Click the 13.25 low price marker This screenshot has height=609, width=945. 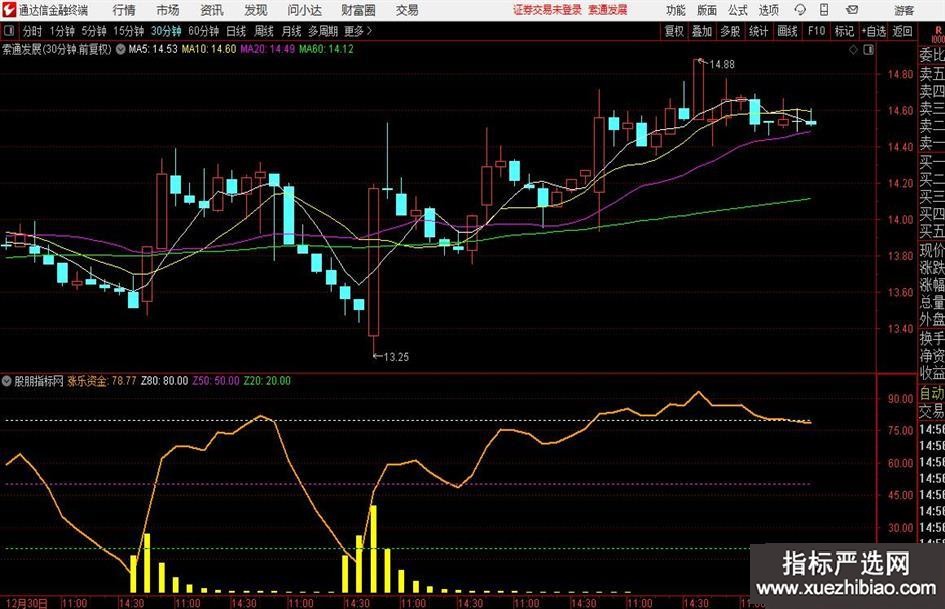[x=396, y=357]
